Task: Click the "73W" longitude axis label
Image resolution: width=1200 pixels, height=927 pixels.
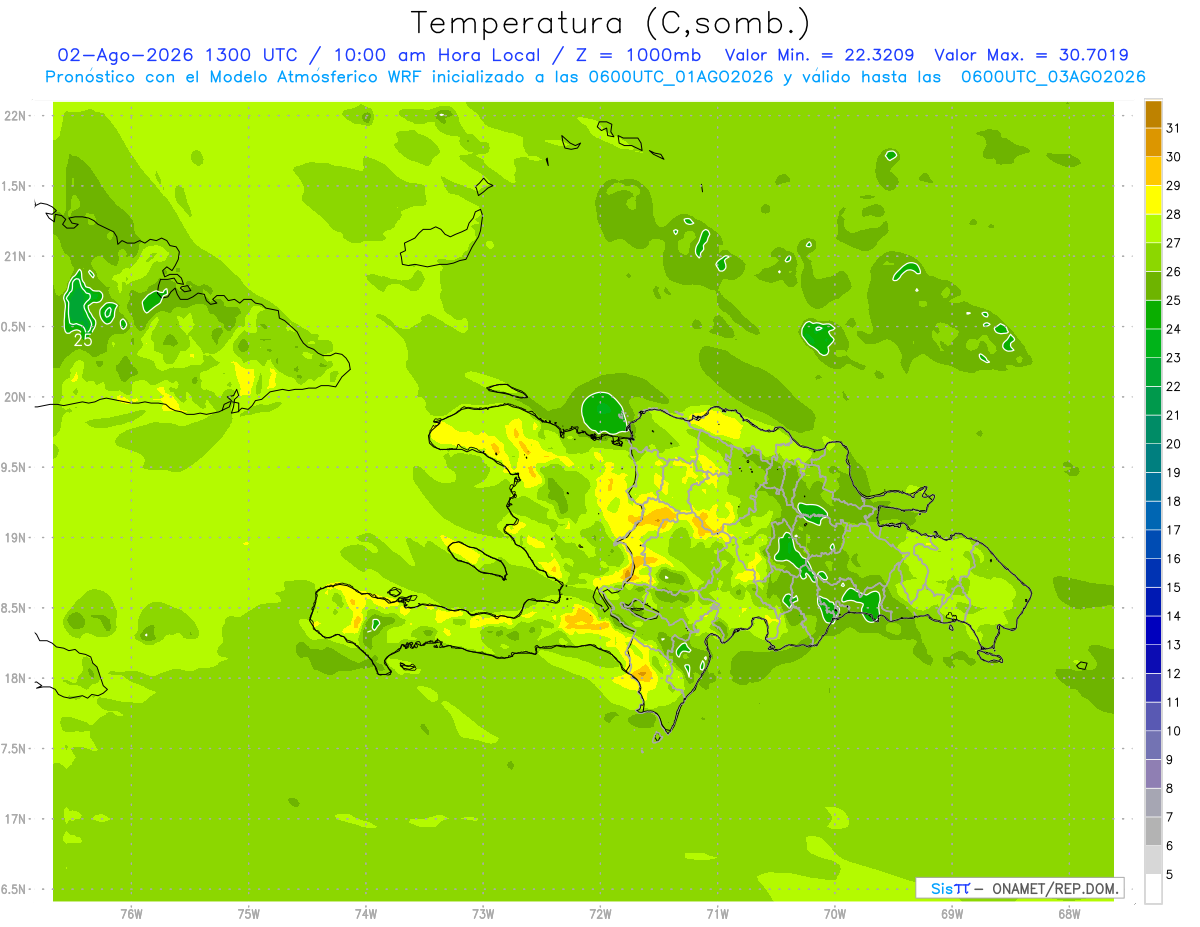Action: 483,914
